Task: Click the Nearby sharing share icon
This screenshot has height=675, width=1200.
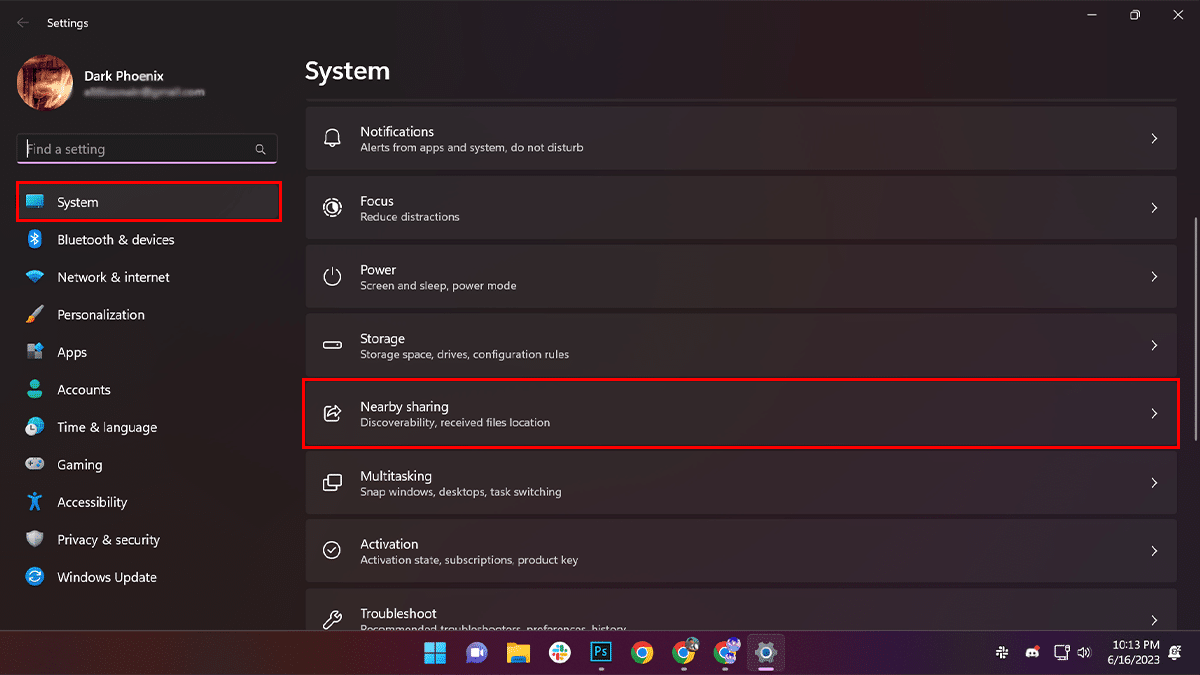Action: point(332,414)
